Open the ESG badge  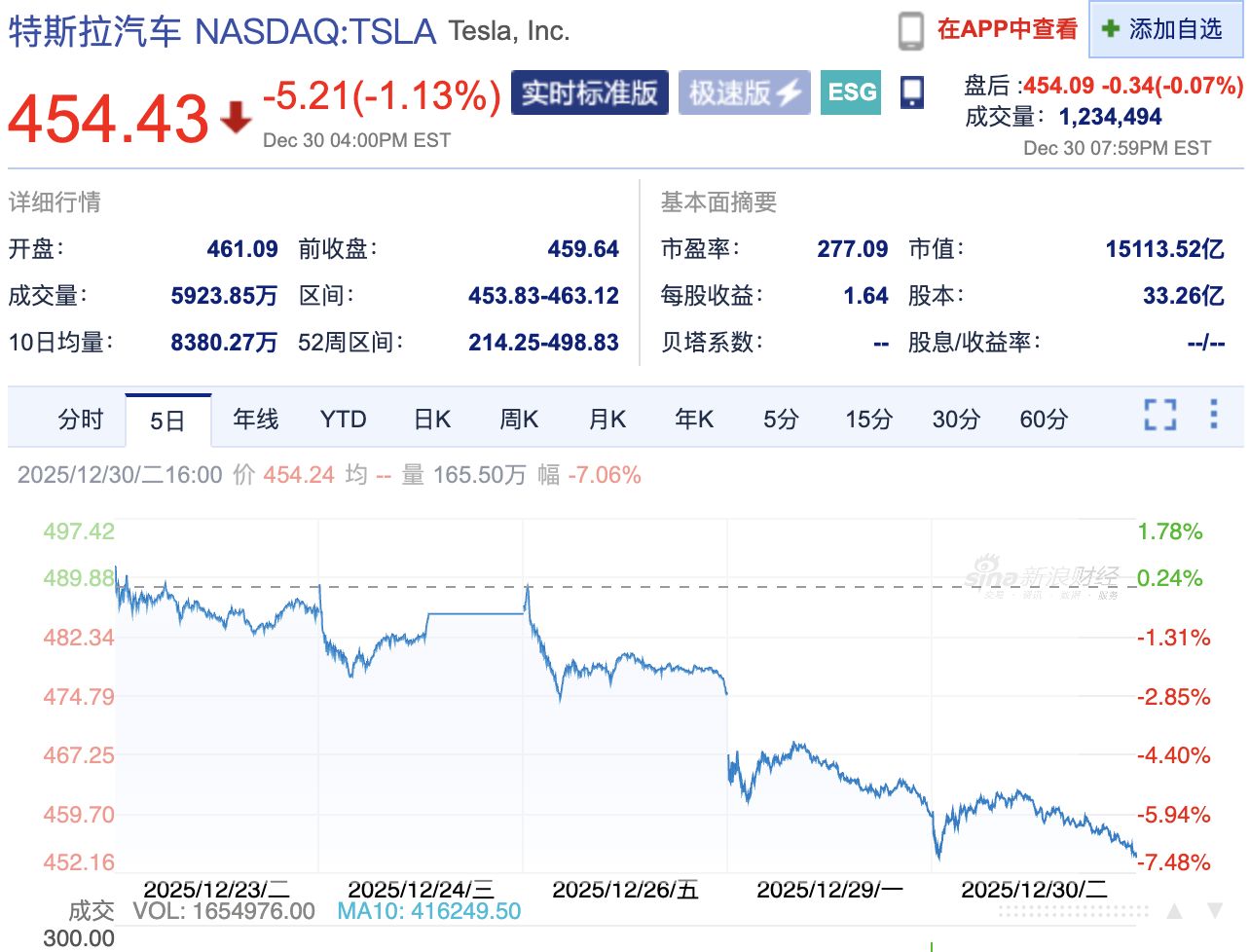851,92
